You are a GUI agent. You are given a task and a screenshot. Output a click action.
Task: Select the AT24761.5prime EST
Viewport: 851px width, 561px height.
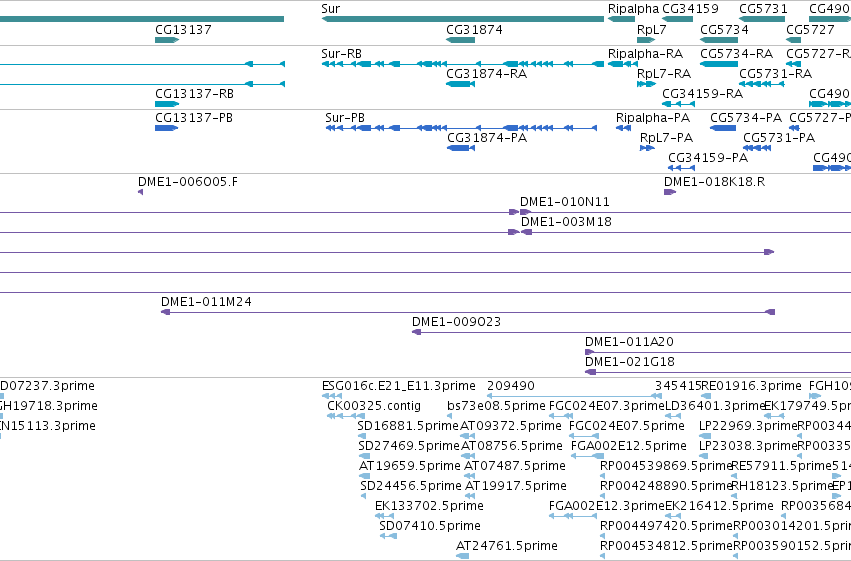pyautogui.click(x=462, y=556)
